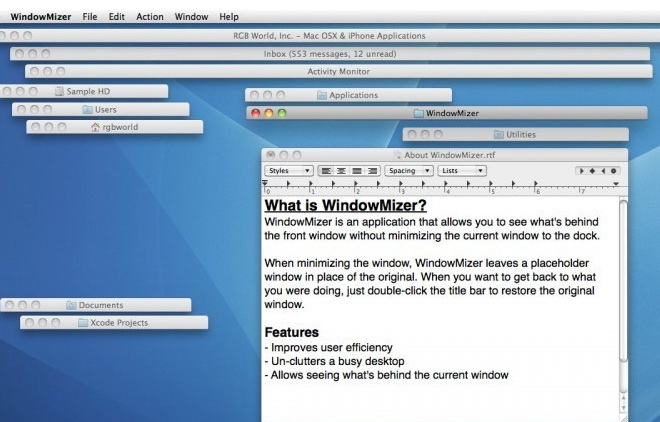This screenshot has height=422, width=660.
Task: Click the document icon beside About WindowMizer.rtf title
Action: point(398,155)
